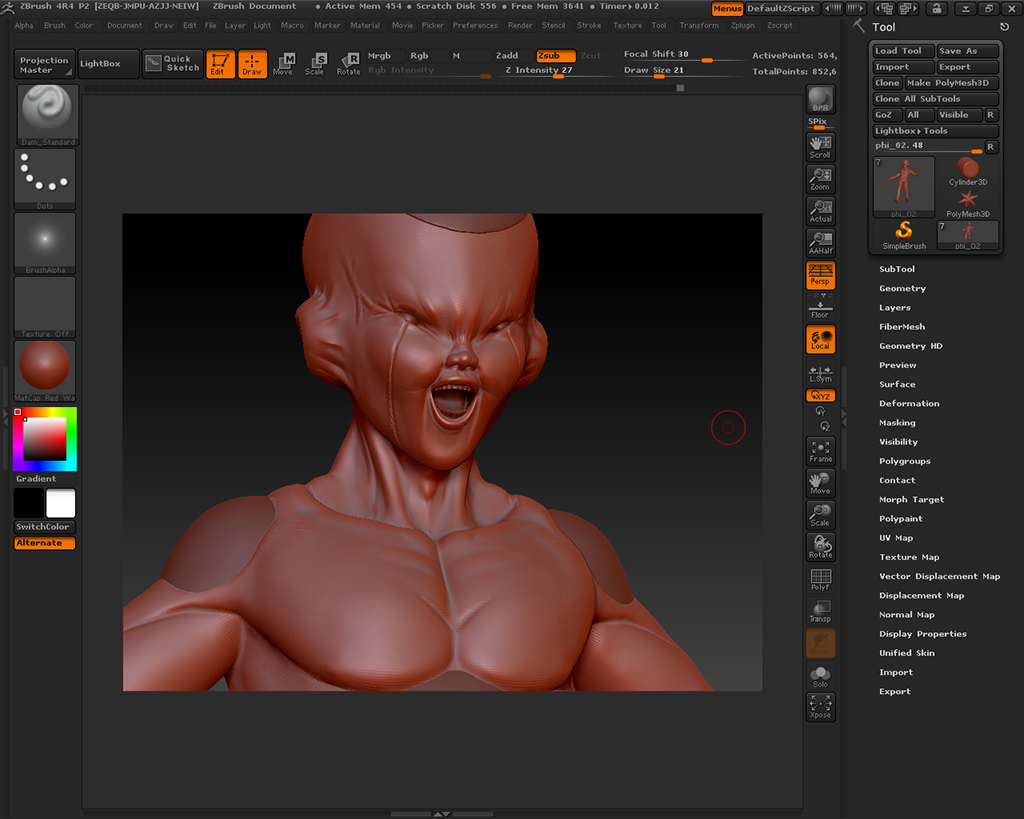1024x819 pixels.
Task: Click the AAHalf icon
Action: click(x=820, y=243)
